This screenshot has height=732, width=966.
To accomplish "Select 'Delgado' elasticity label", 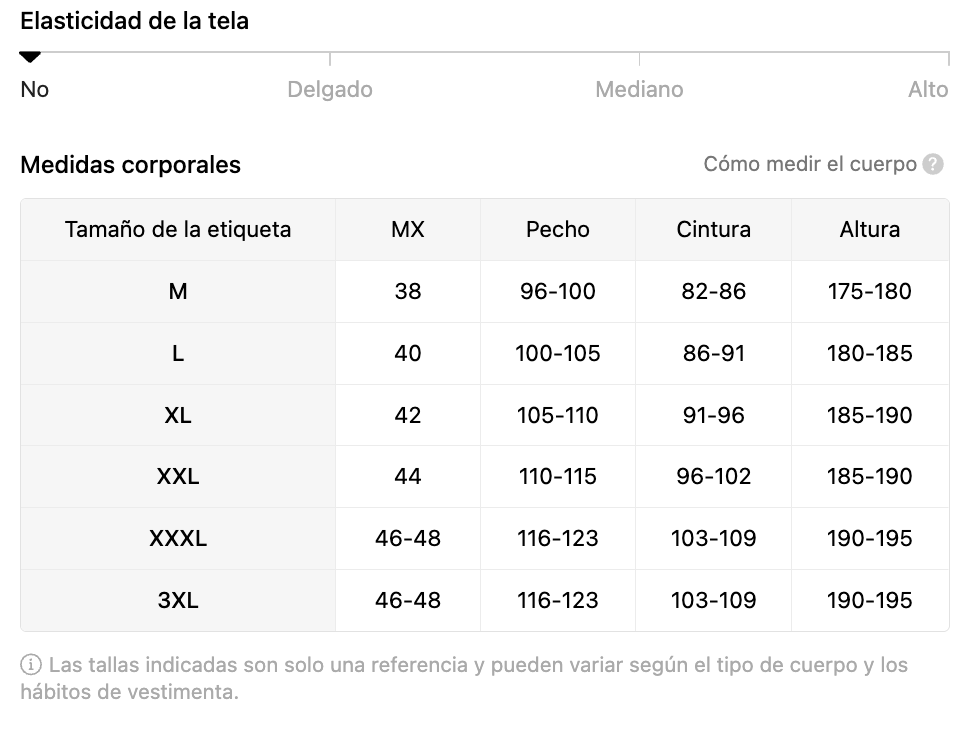I will tap(330, 90).
